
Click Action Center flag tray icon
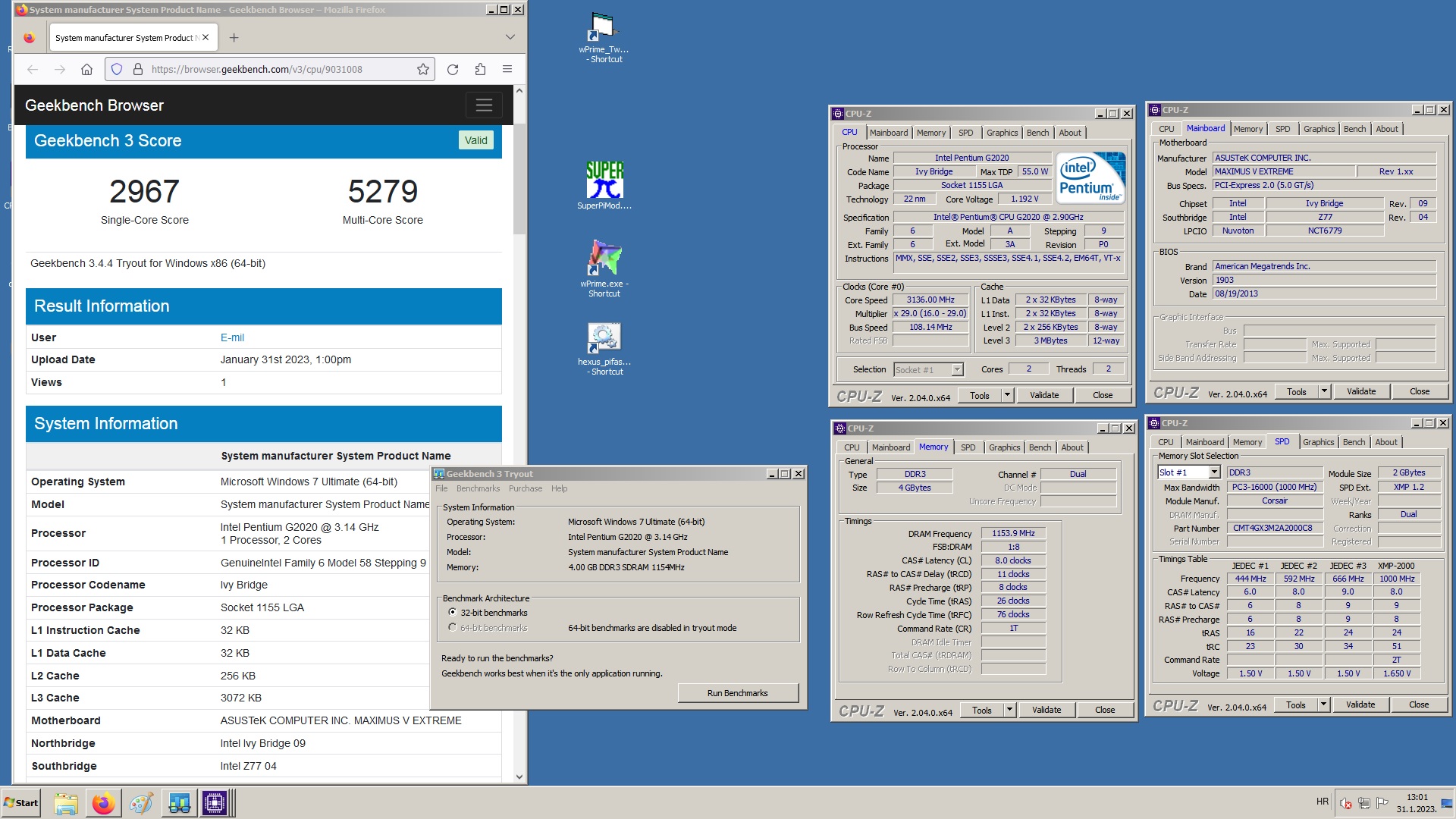click(x=1382, y=803)
